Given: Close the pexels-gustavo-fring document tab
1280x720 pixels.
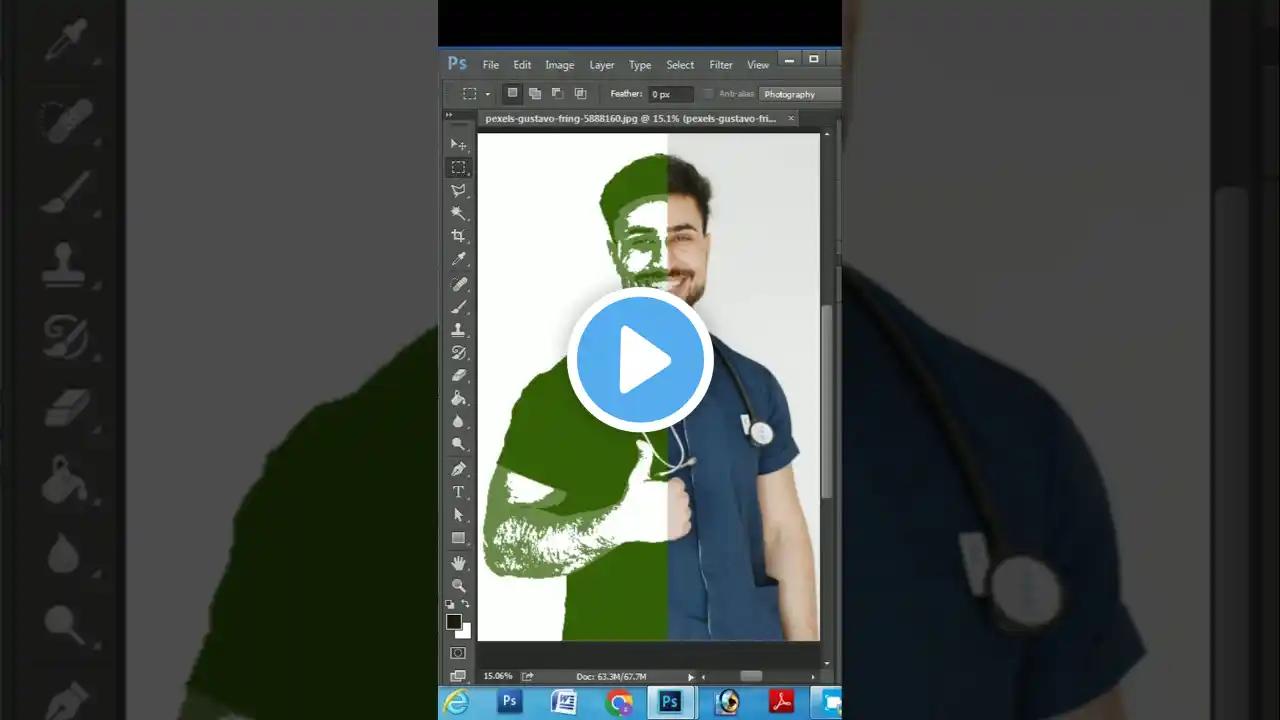Looking at the screenshot, I should click(x=791, y=118).
